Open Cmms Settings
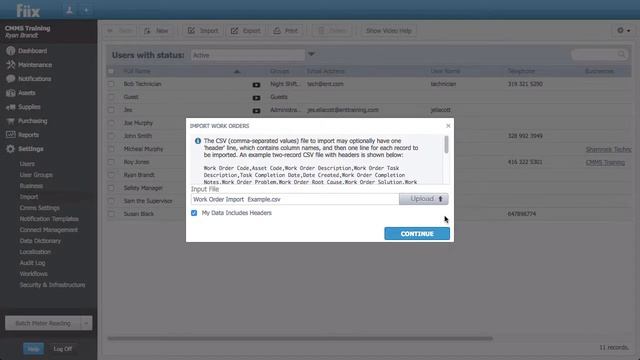The width and height of the screenshot is (640, 360). [x=39, y=208]
